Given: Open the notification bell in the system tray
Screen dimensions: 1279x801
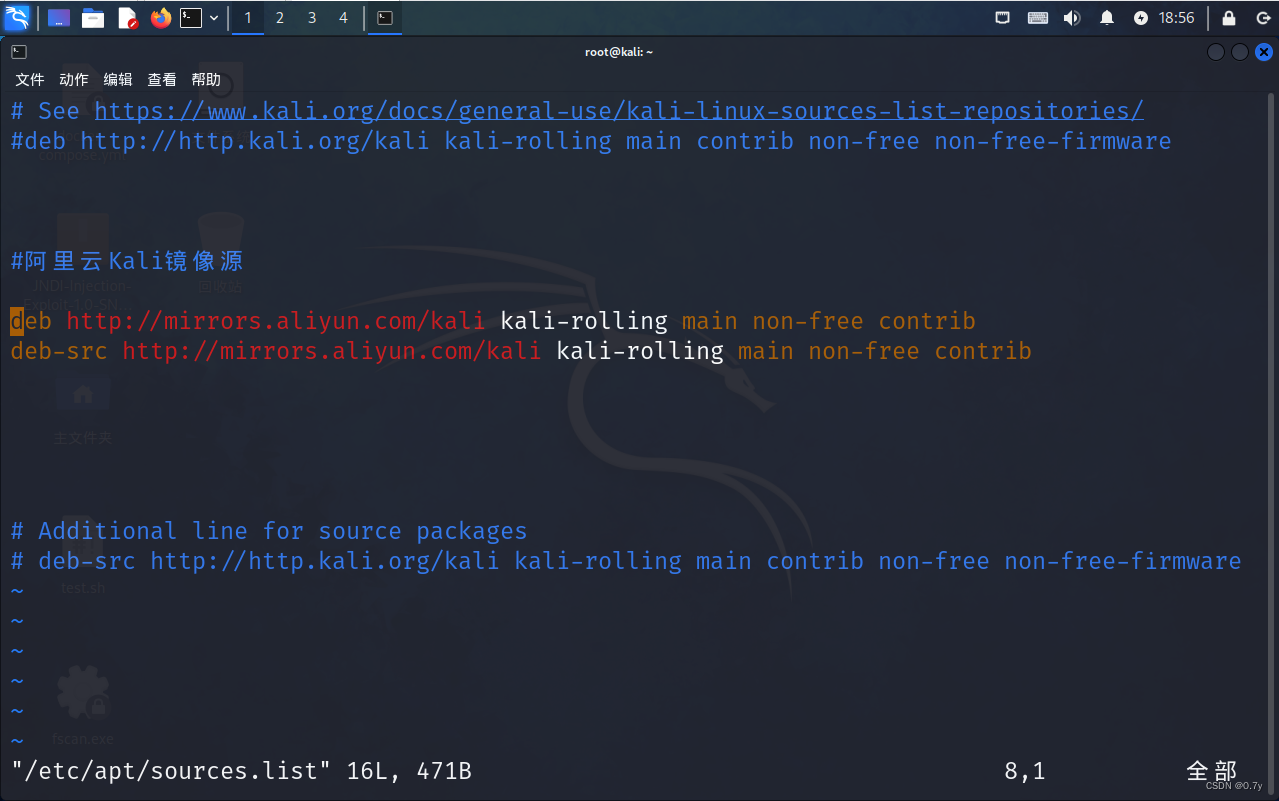Looking at the screenshot, I should [x=1106, y=17].
